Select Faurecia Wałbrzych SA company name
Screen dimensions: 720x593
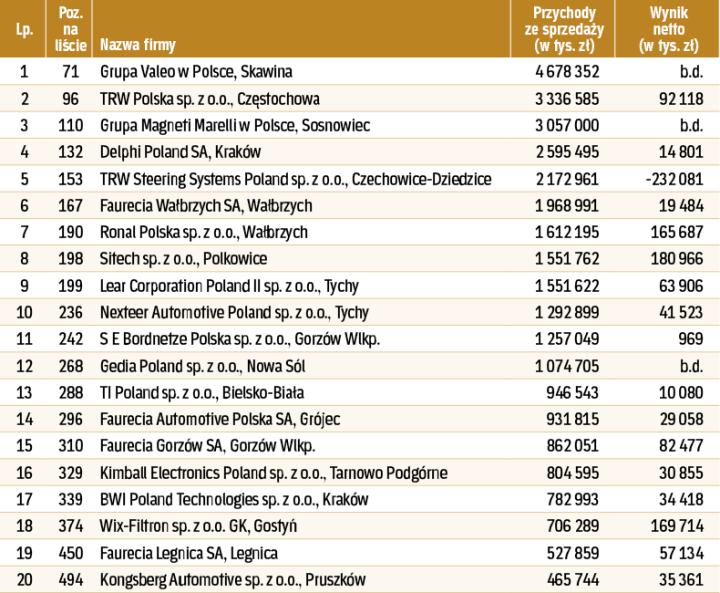click(206, 205)
